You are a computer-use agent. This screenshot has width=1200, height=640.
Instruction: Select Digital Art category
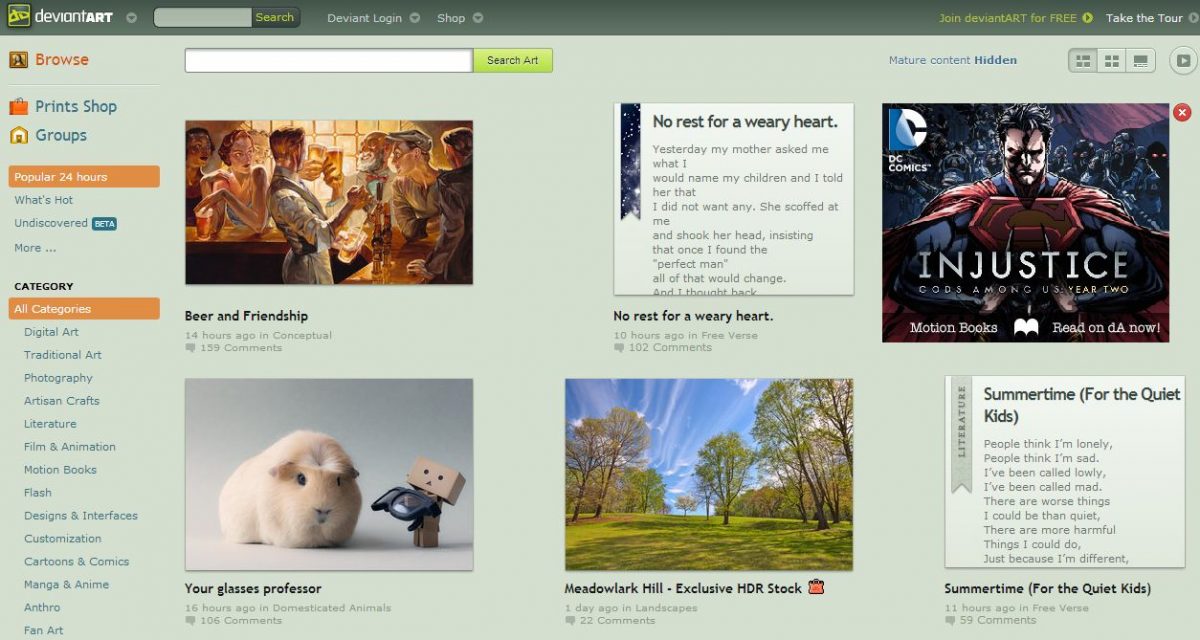click(51, 332)
